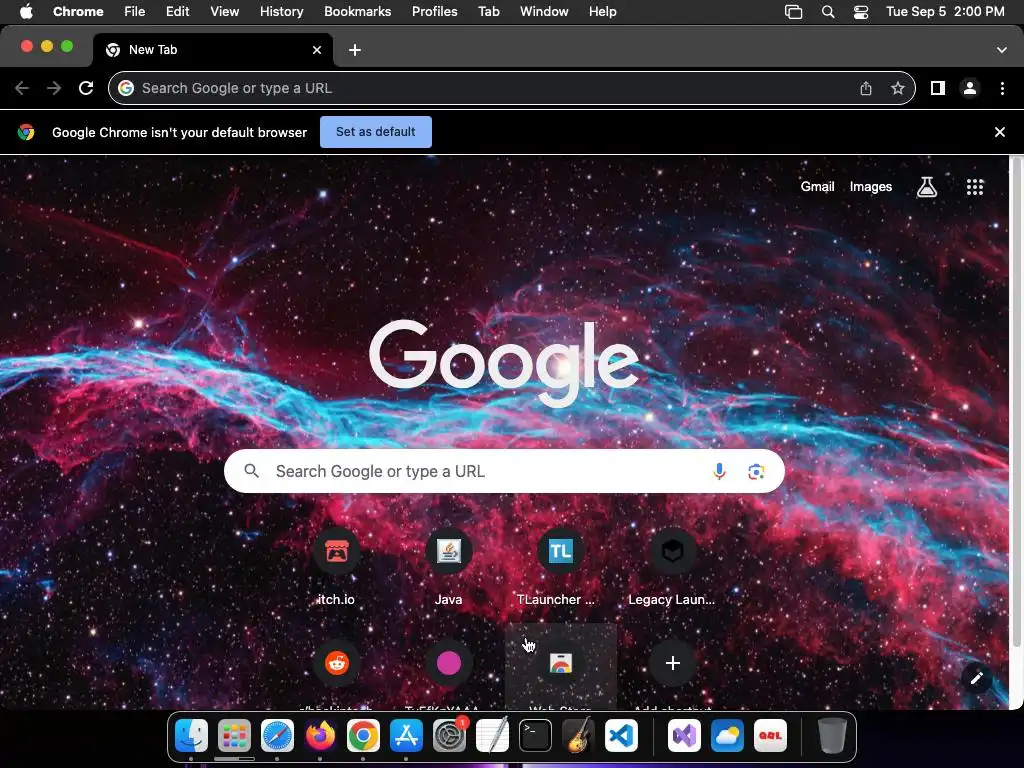Viewport: 1024px width, 768px height.
Task: Open Finder from the Dock
Action: [x=191, y=736]
